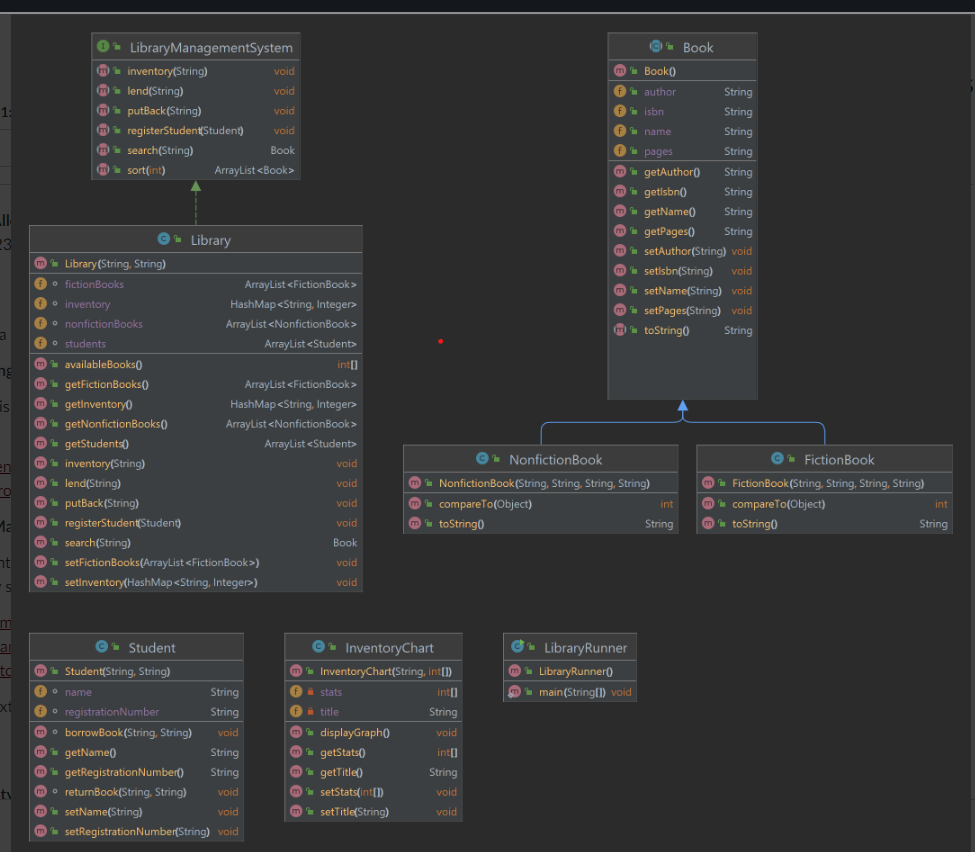The image size is (975, 852).
Task: Select the Book class header
Action: [682, 47]
